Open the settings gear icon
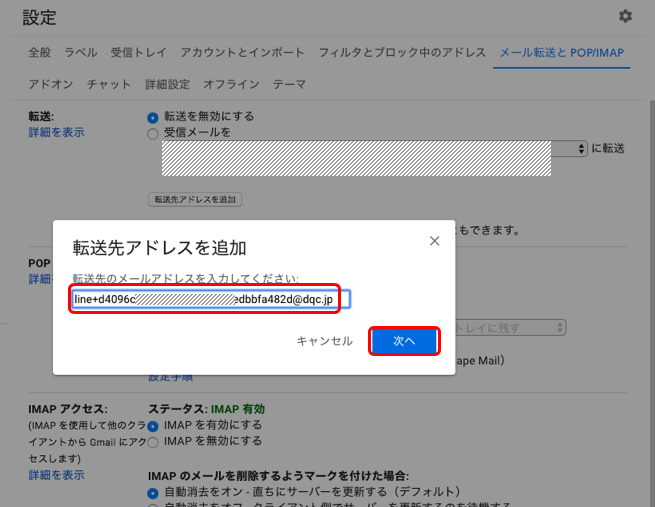Image resolution: width=655 pixels, height=507 pixels. tap(625, 16)
